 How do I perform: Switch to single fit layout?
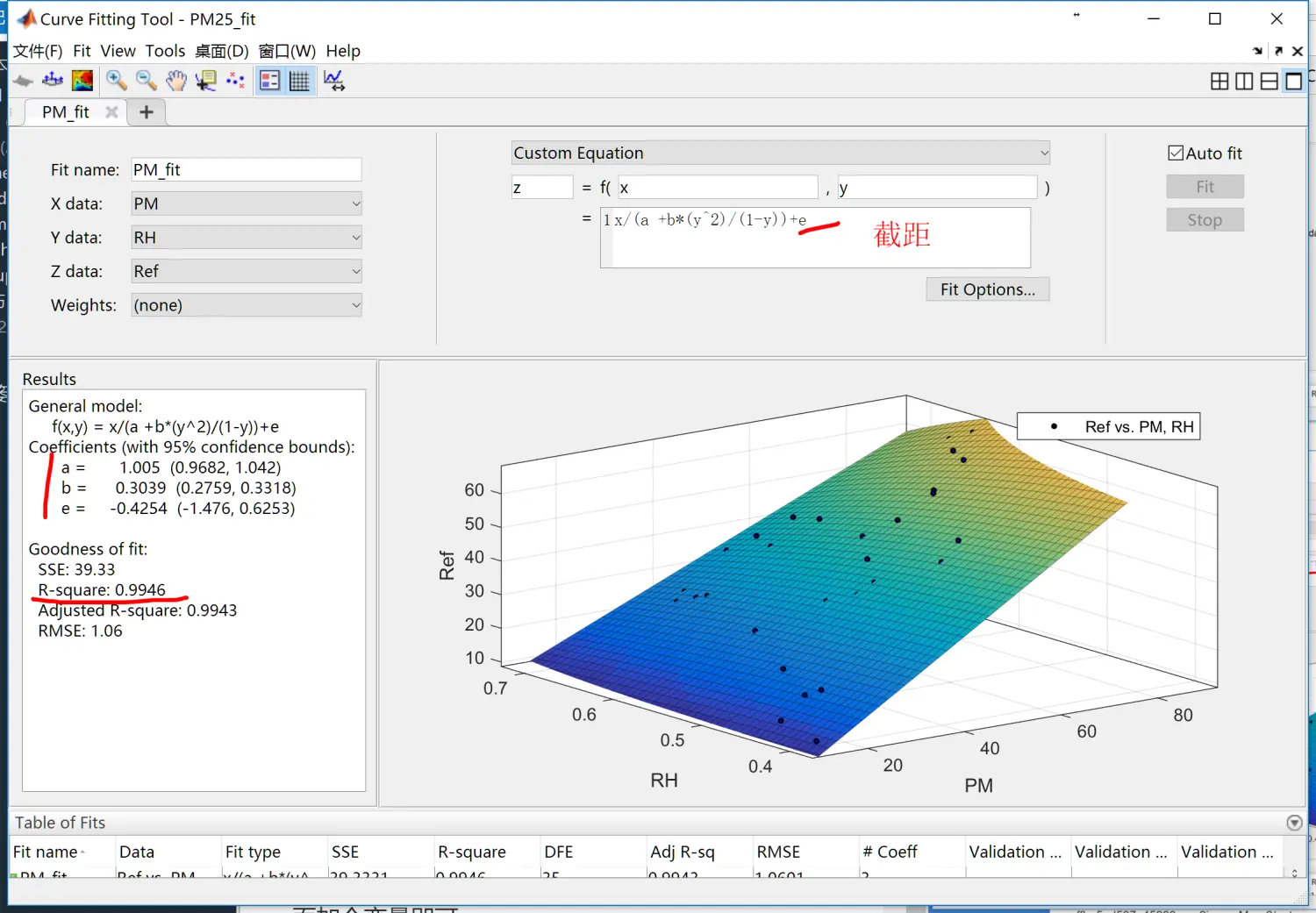click(1293, 81)
